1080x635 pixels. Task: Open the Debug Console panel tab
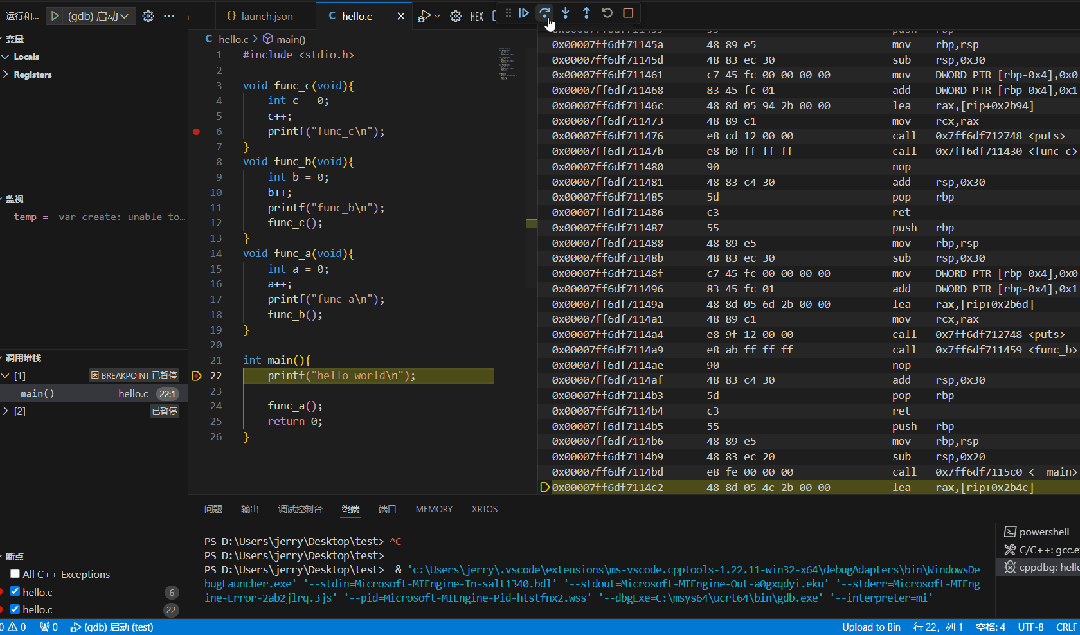click(x=300, y=509)
